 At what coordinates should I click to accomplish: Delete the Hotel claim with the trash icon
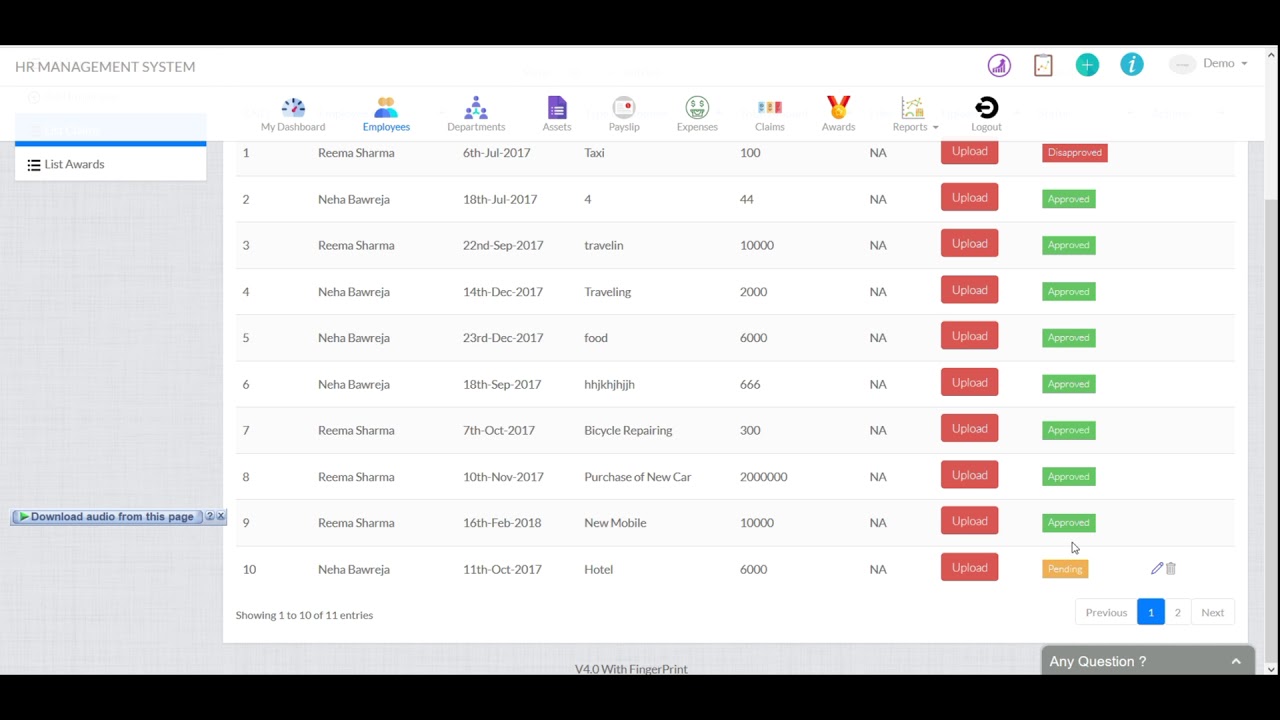pos(1171,568)
